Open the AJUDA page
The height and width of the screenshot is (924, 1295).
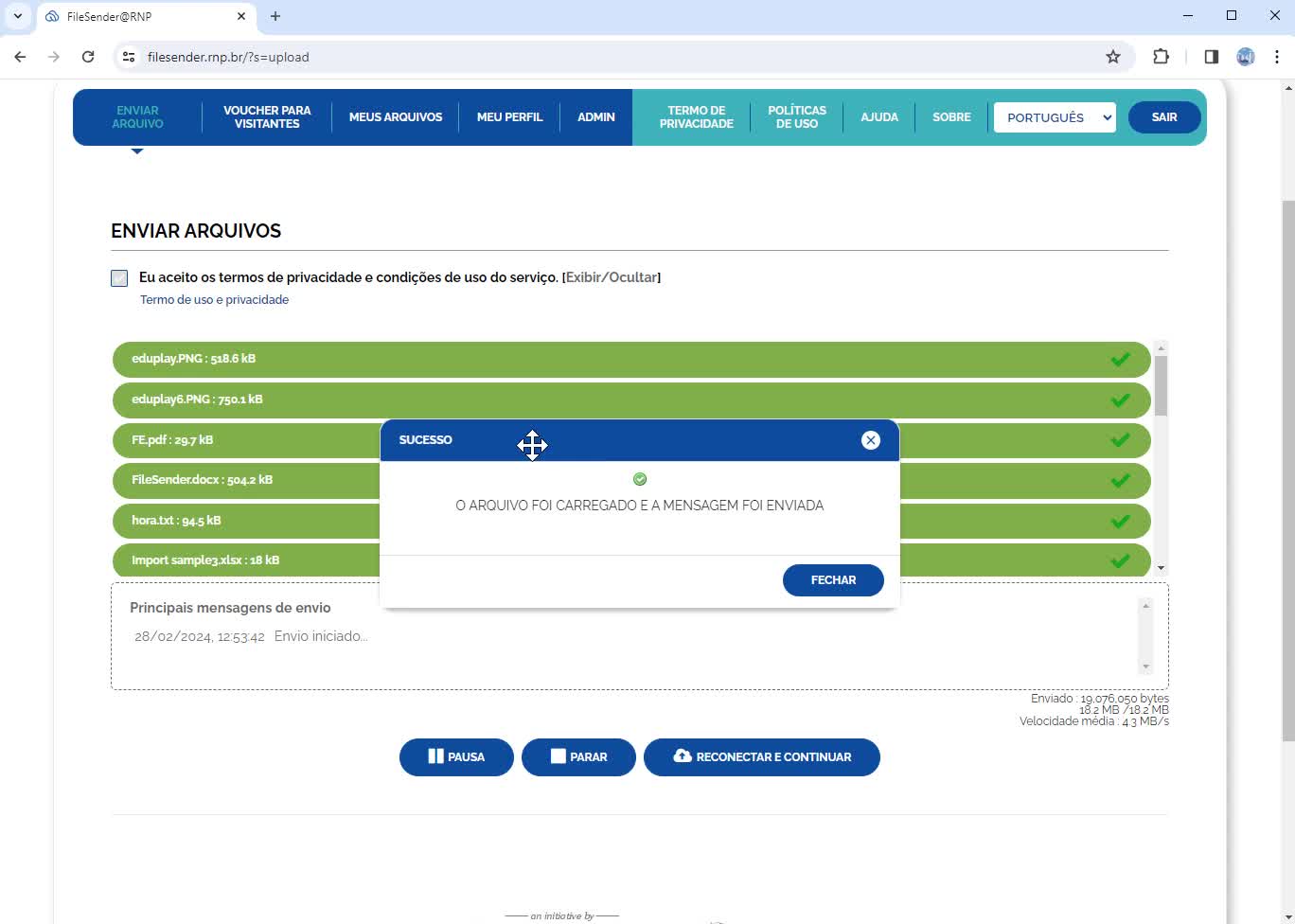point(879,117)
